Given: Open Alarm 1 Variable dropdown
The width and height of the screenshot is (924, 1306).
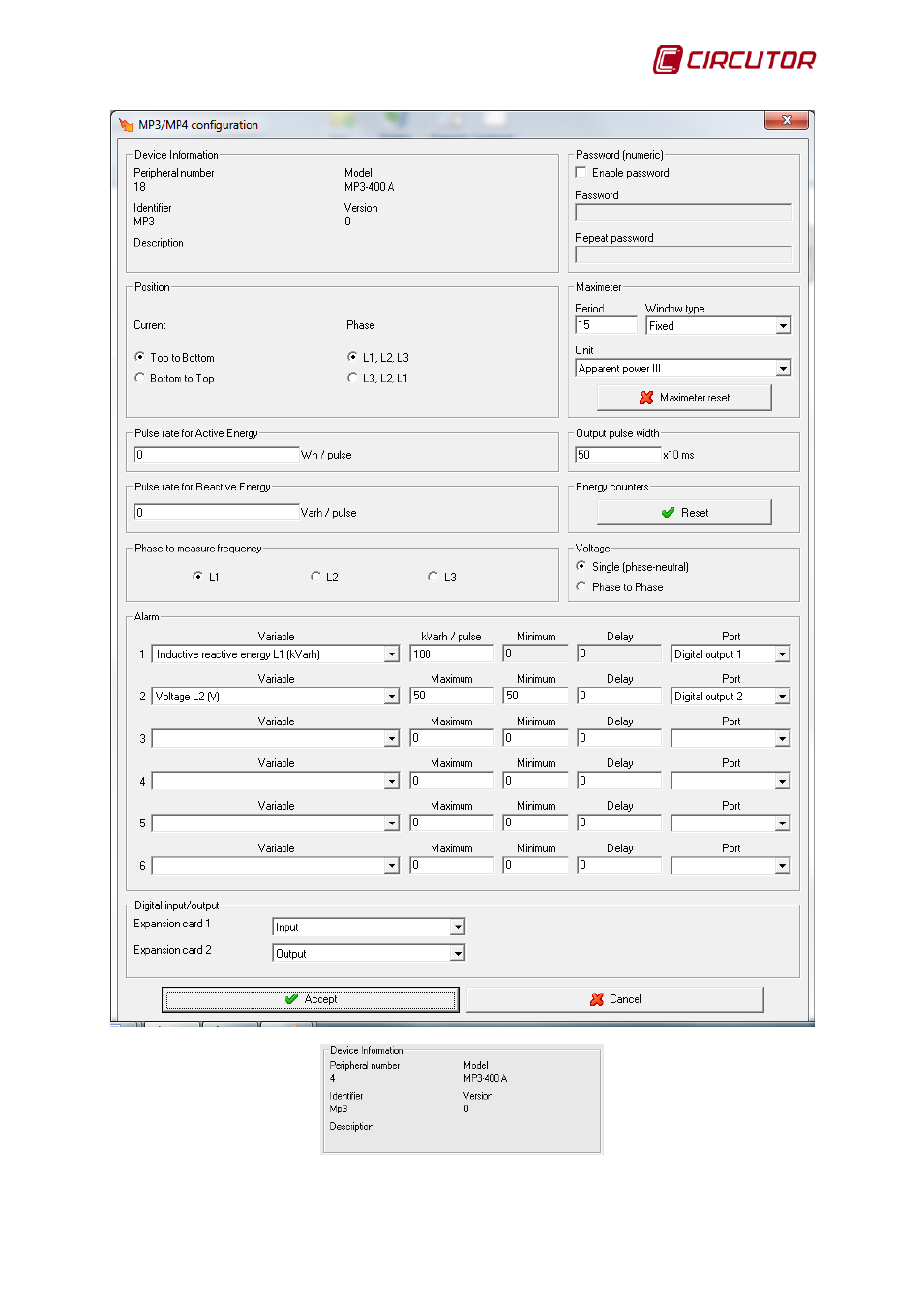Looking at the screenshot, I should (392, 655).
